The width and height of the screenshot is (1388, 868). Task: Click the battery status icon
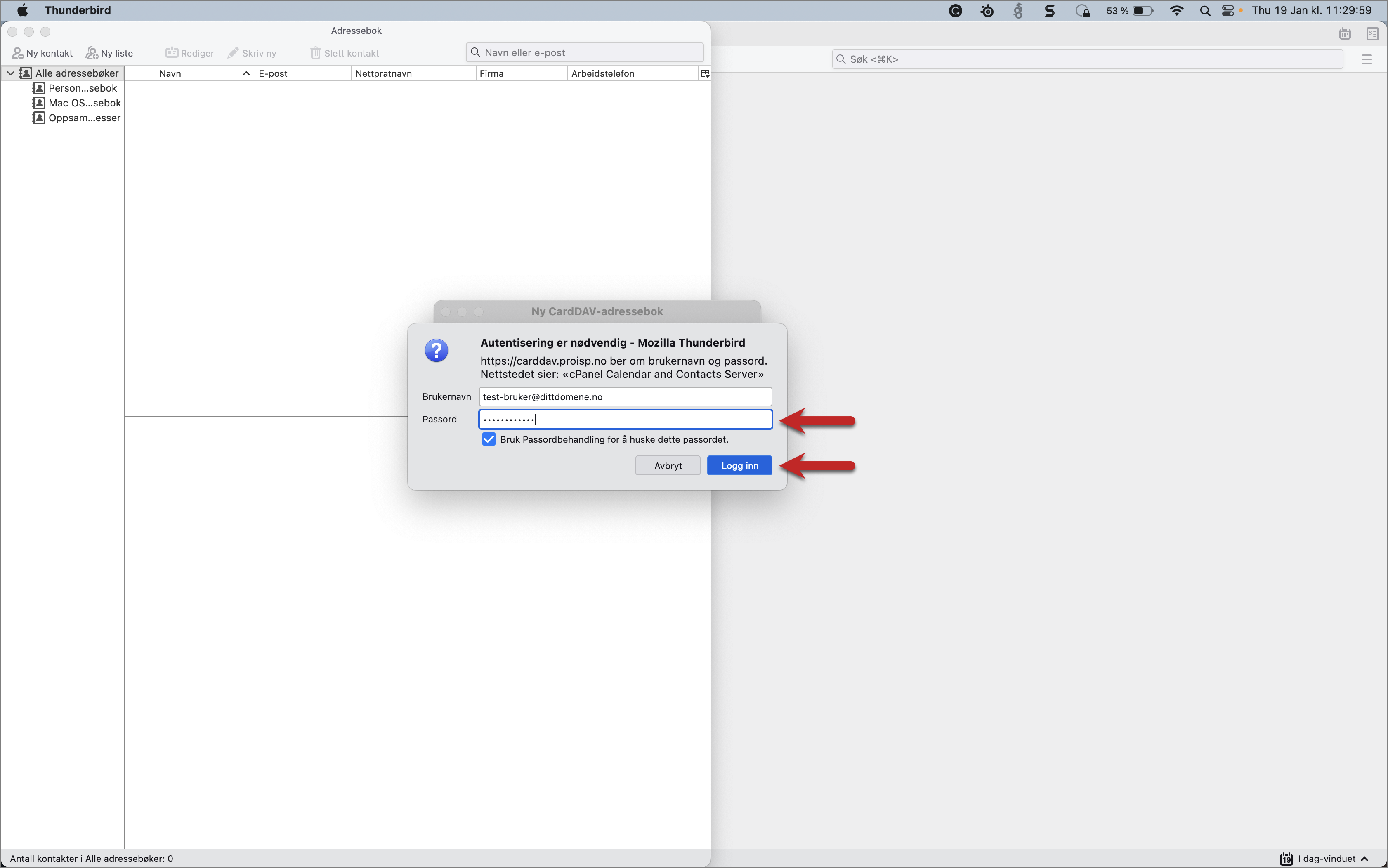(1143, 10)
